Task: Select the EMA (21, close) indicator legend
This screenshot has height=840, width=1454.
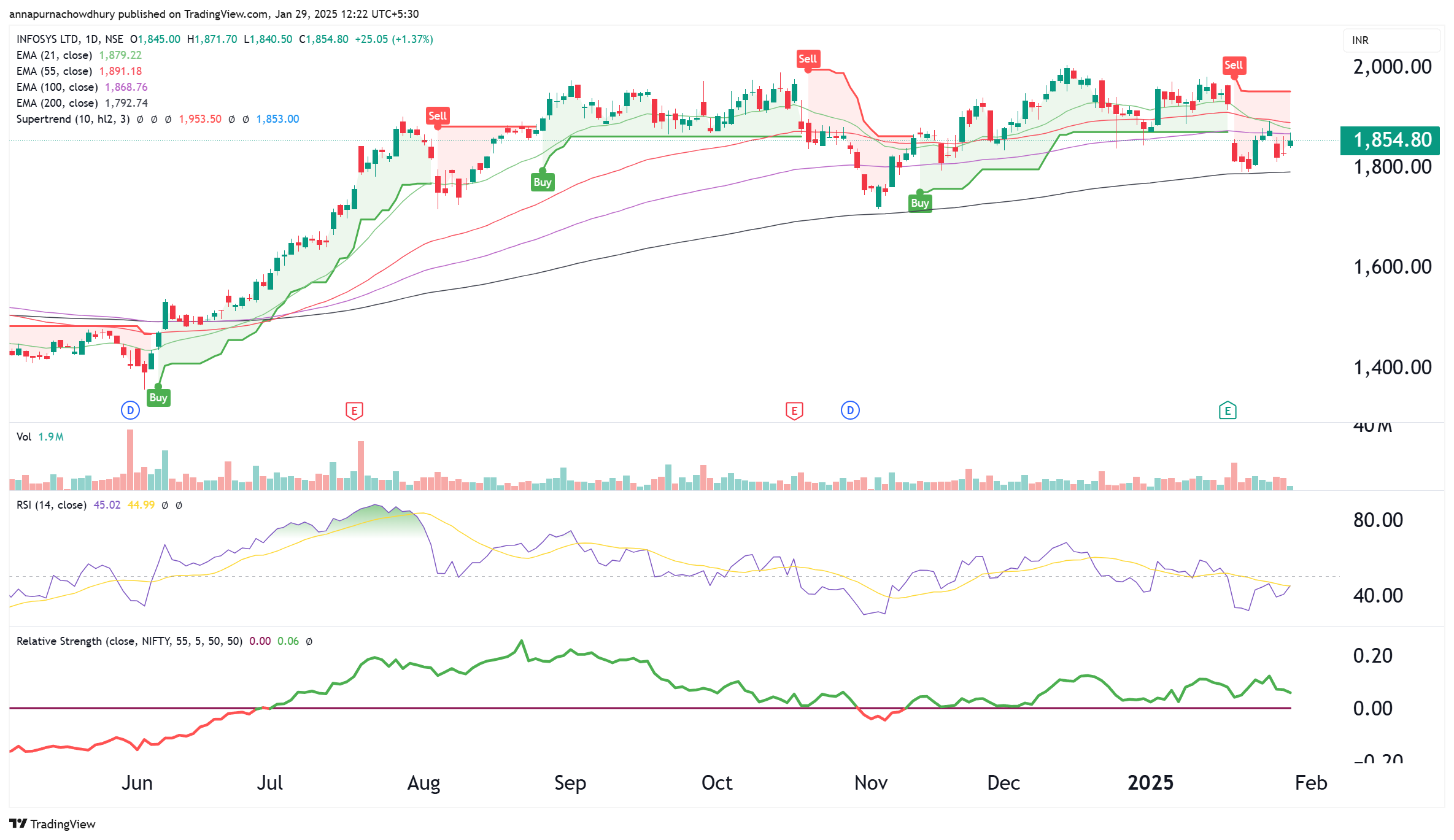Action: 54,55
